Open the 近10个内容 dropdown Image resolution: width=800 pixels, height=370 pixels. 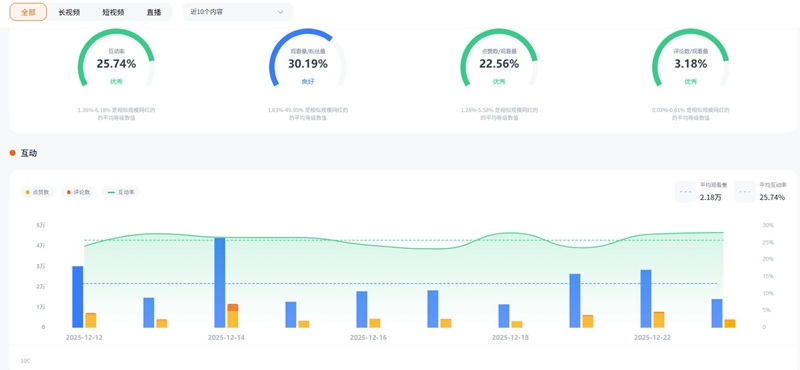pyautogui.click(x=238, y=12)
